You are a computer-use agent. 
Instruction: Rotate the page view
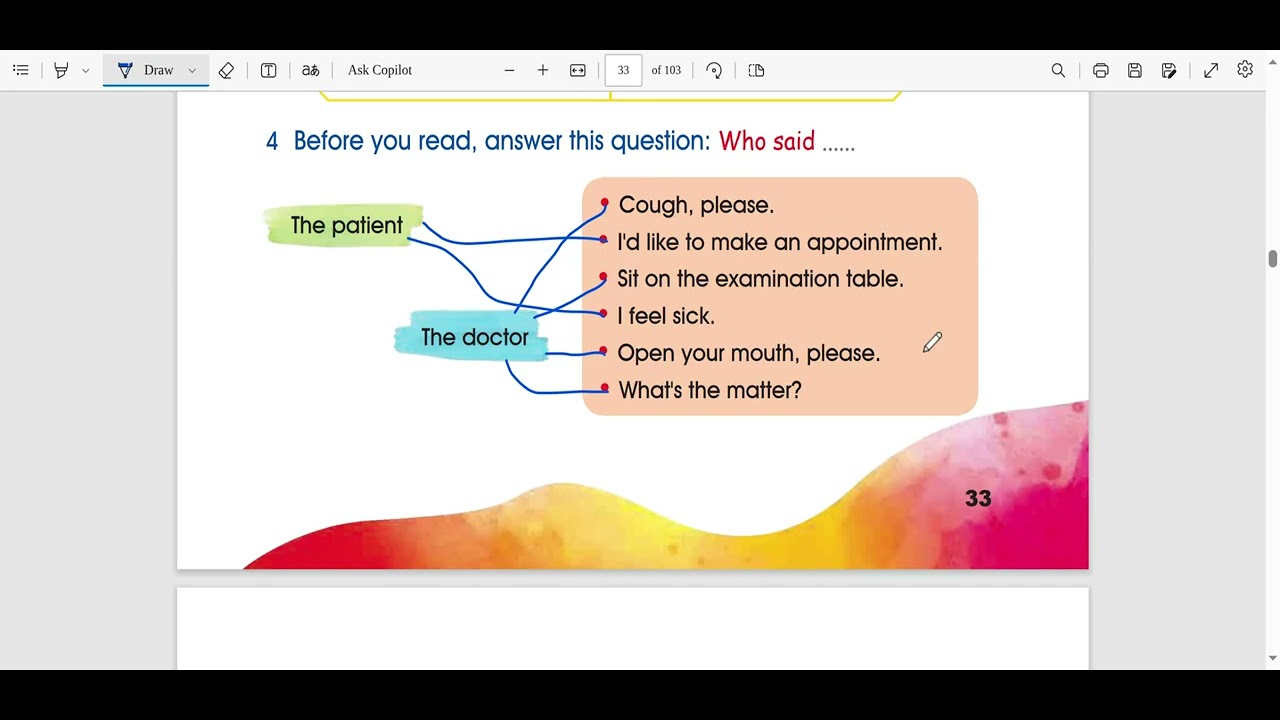(714, 70)
